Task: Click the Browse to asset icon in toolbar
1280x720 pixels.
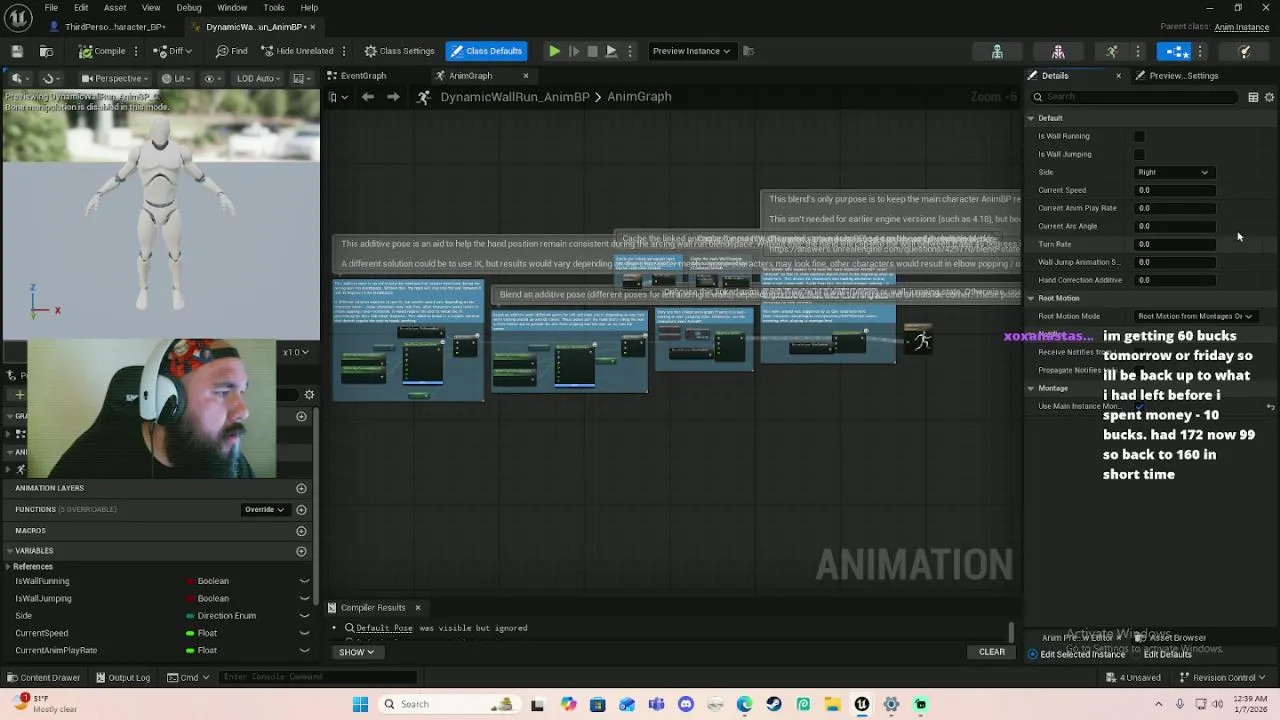Action: pyautogui.click(x=47, y=51)
